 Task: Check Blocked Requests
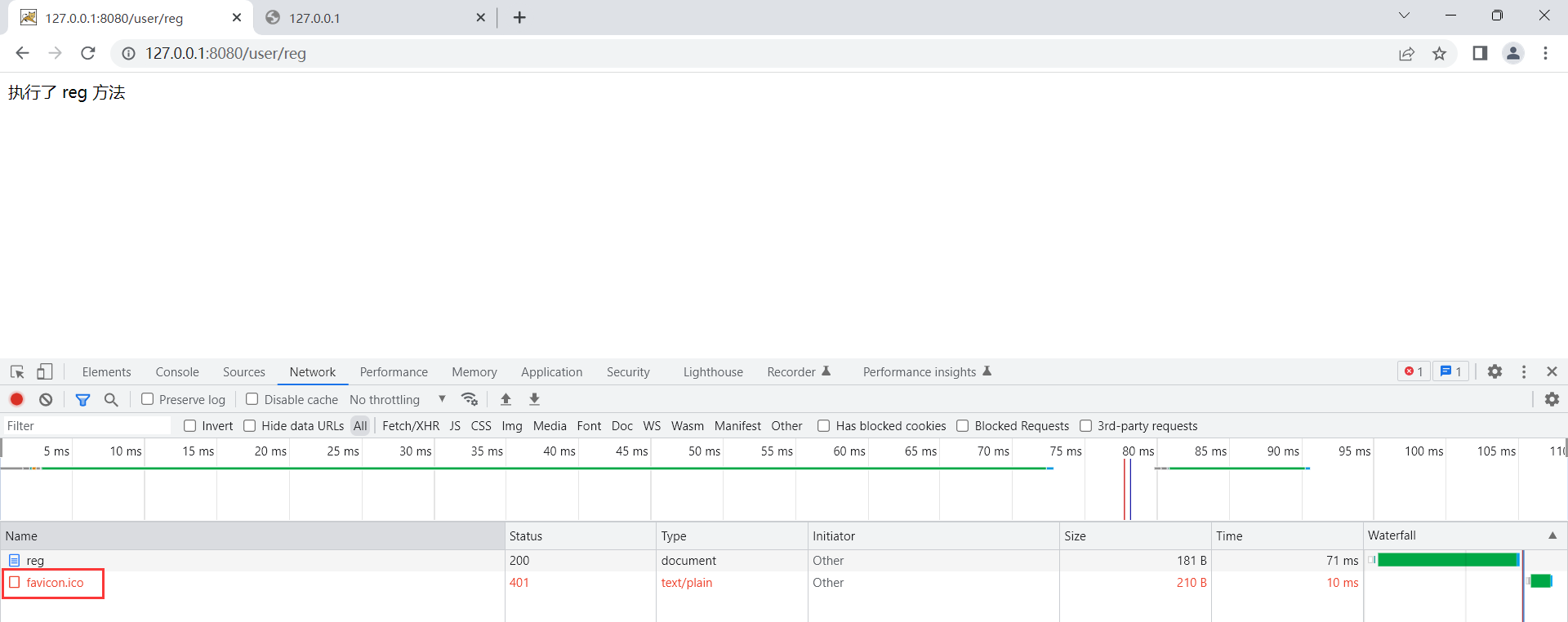click(963, 425)
